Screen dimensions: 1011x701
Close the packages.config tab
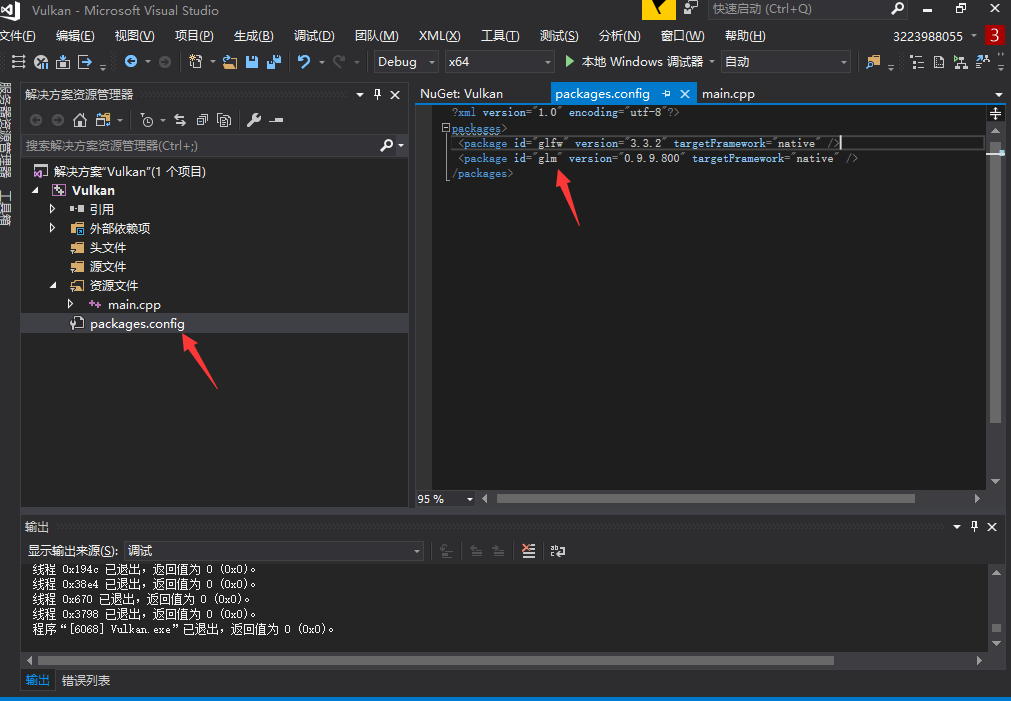coord(685,94)
